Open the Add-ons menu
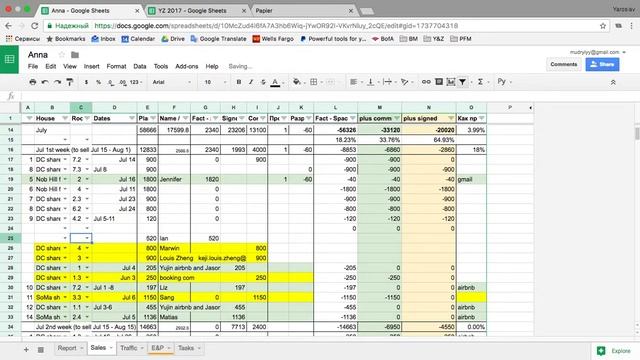The image size is (640, 360). pos(187,66)
